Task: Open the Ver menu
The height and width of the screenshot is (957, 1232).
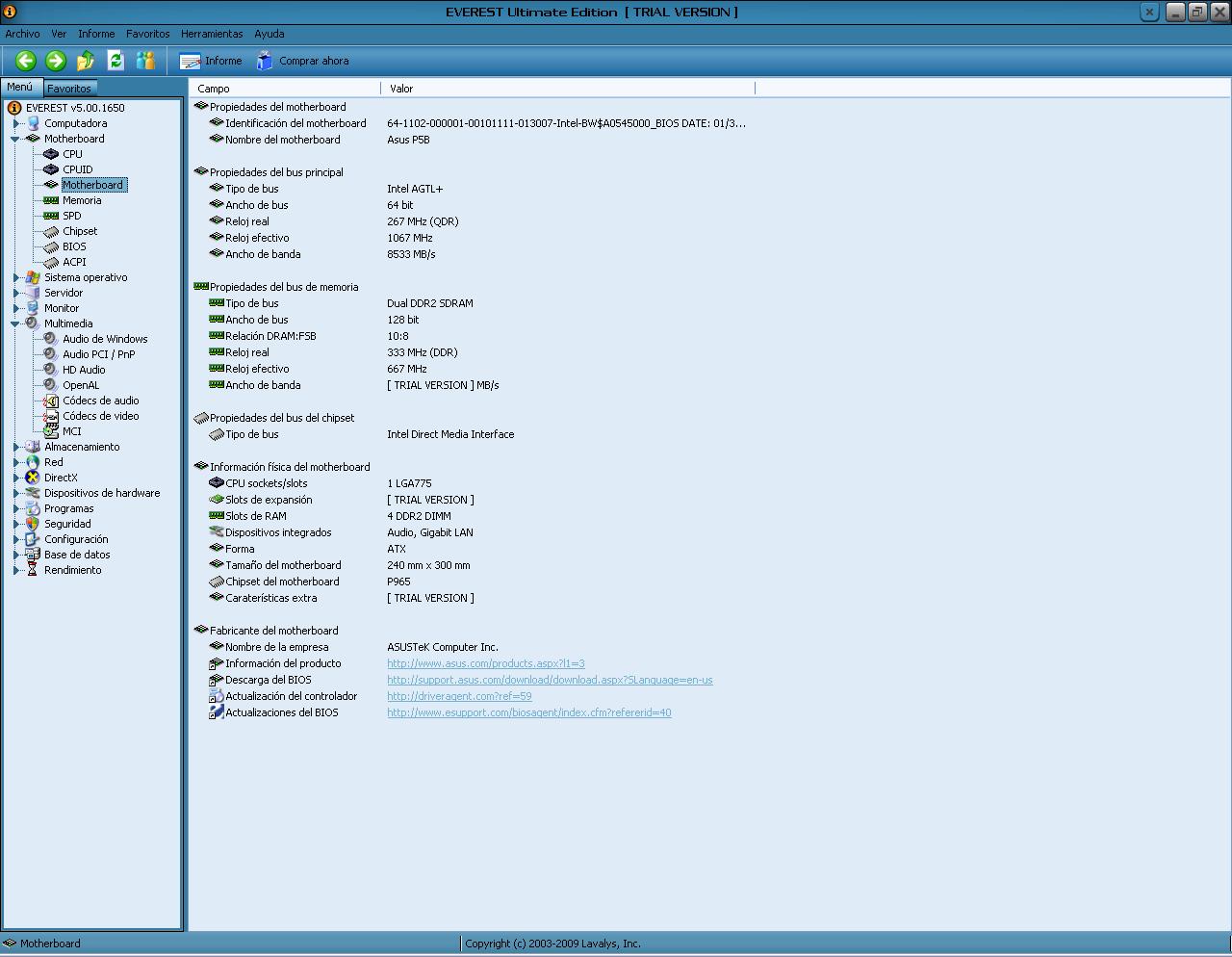Action: [59, 34]
